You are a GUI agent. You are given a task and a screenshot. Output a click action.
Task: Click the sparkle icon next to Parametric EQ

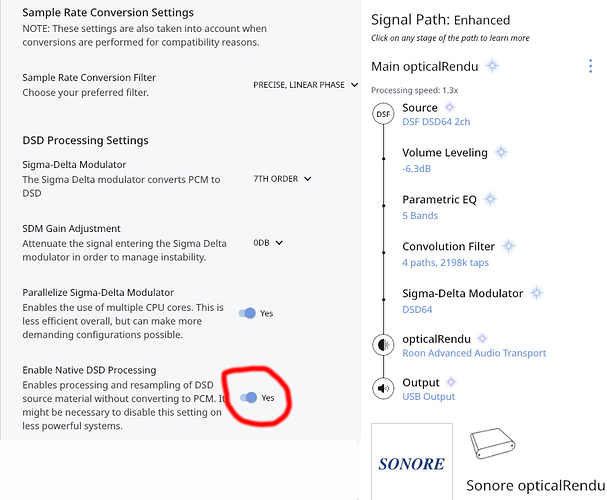coord(490,199)
